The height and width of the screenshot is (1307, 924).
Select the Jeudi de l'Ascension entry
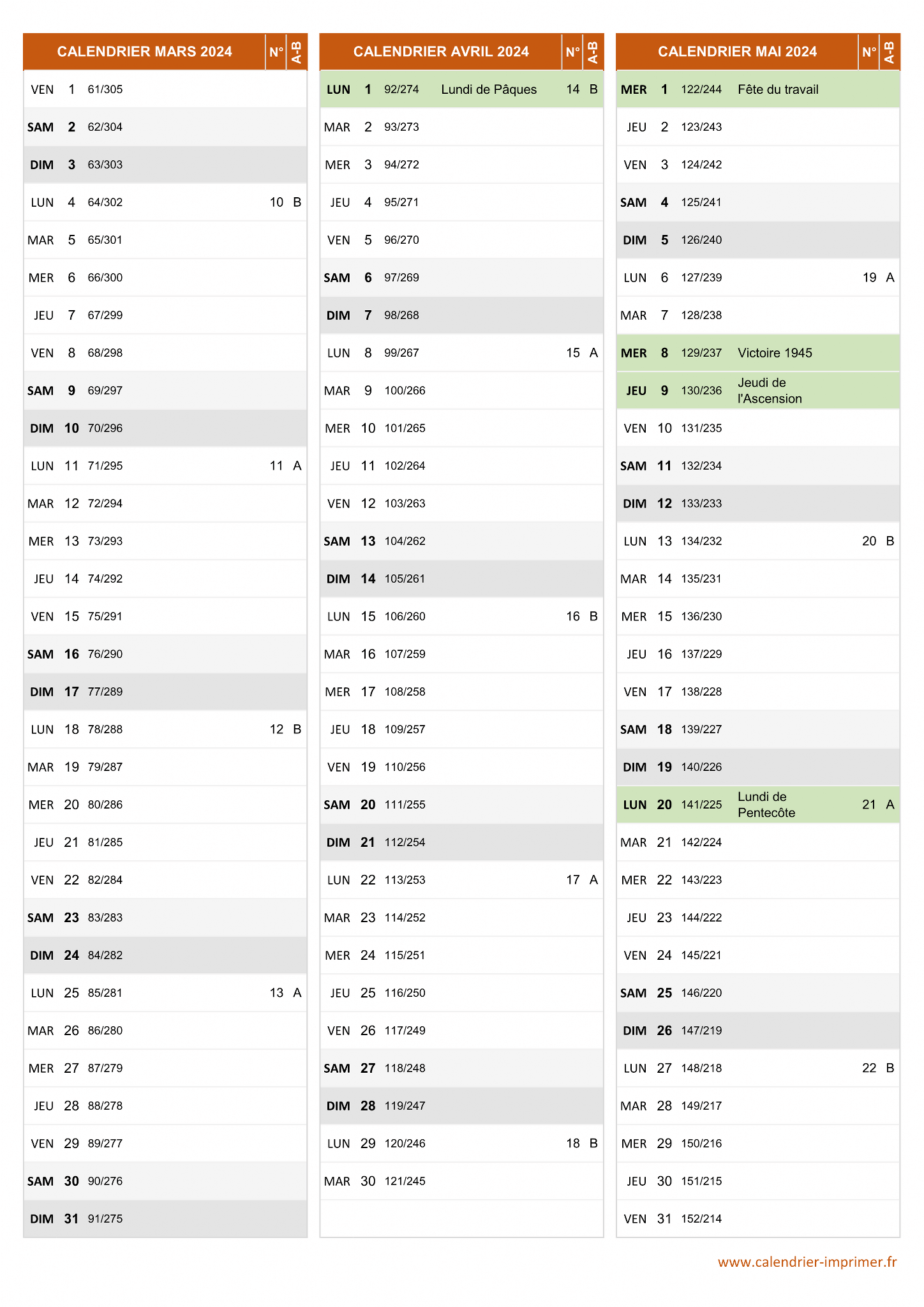770,391
